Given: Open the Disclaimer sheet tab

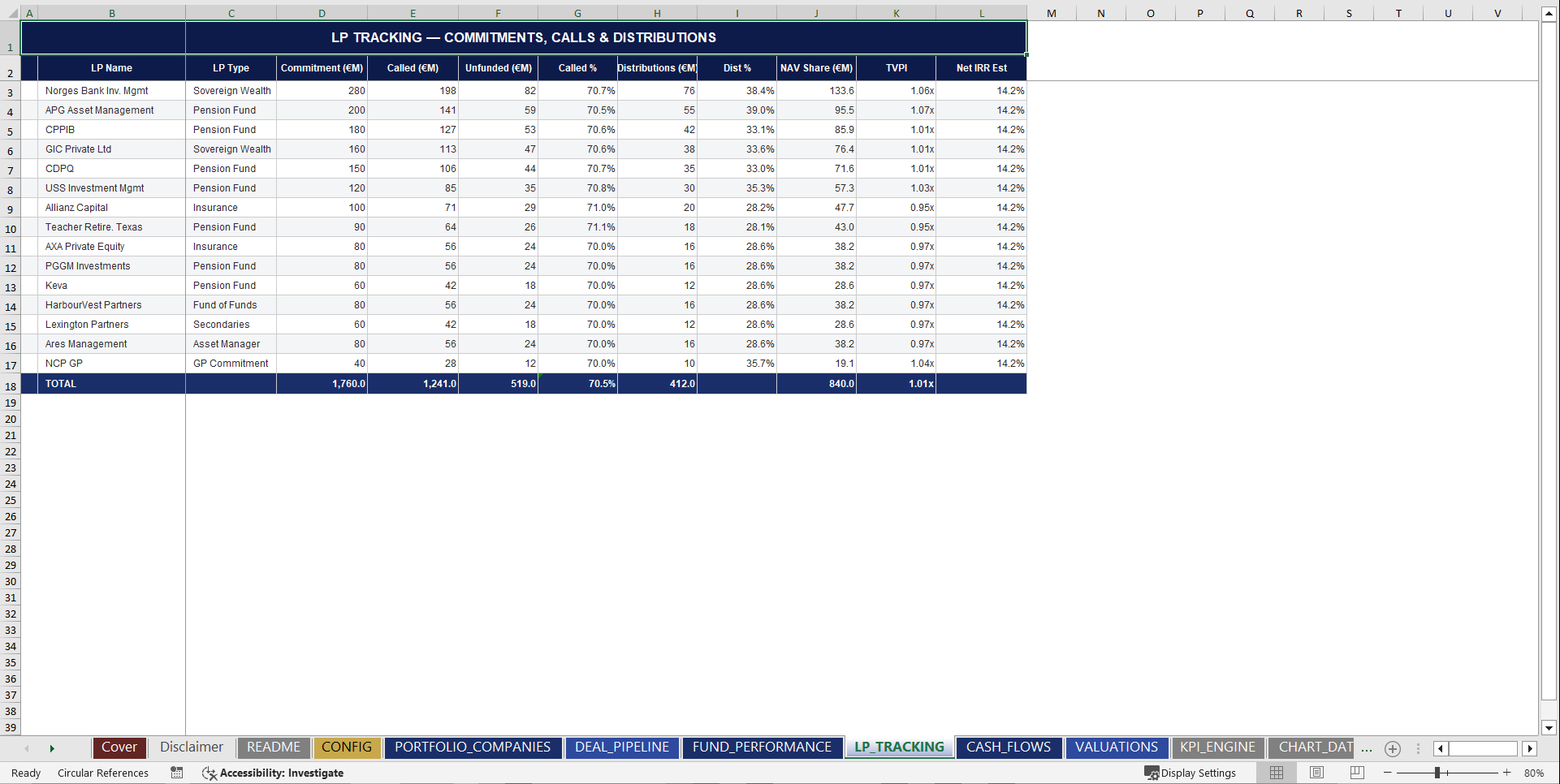Looking at the screenshot, I should click(192, 747).
